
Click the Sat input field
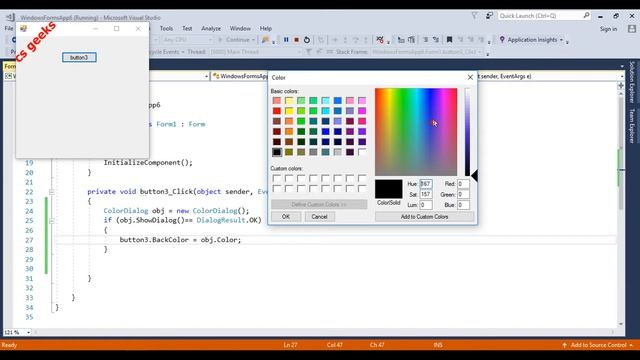coord(426,194)
